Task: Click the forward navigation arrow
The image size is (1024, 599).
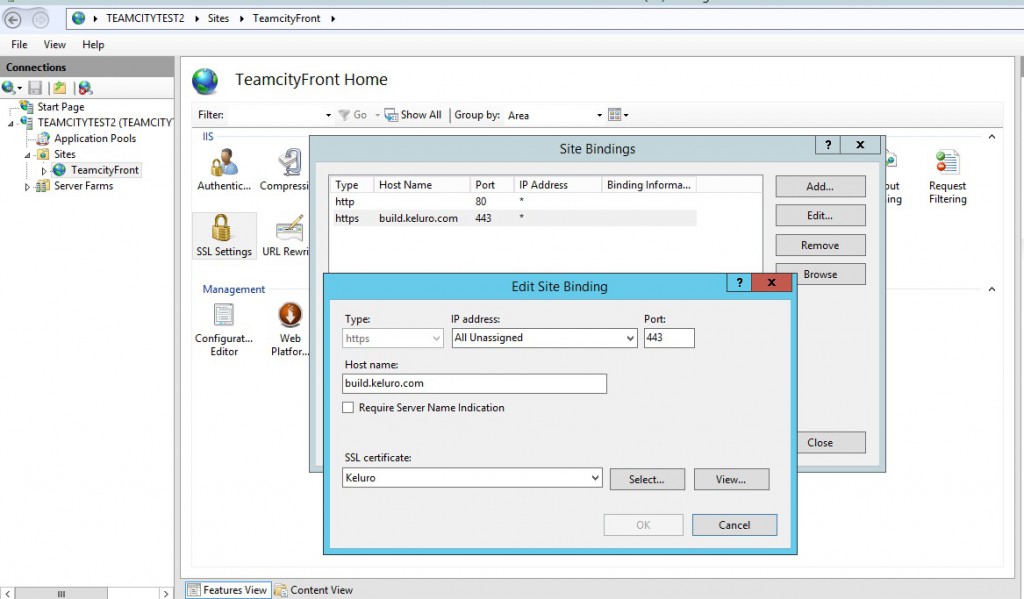Action: 40,20
